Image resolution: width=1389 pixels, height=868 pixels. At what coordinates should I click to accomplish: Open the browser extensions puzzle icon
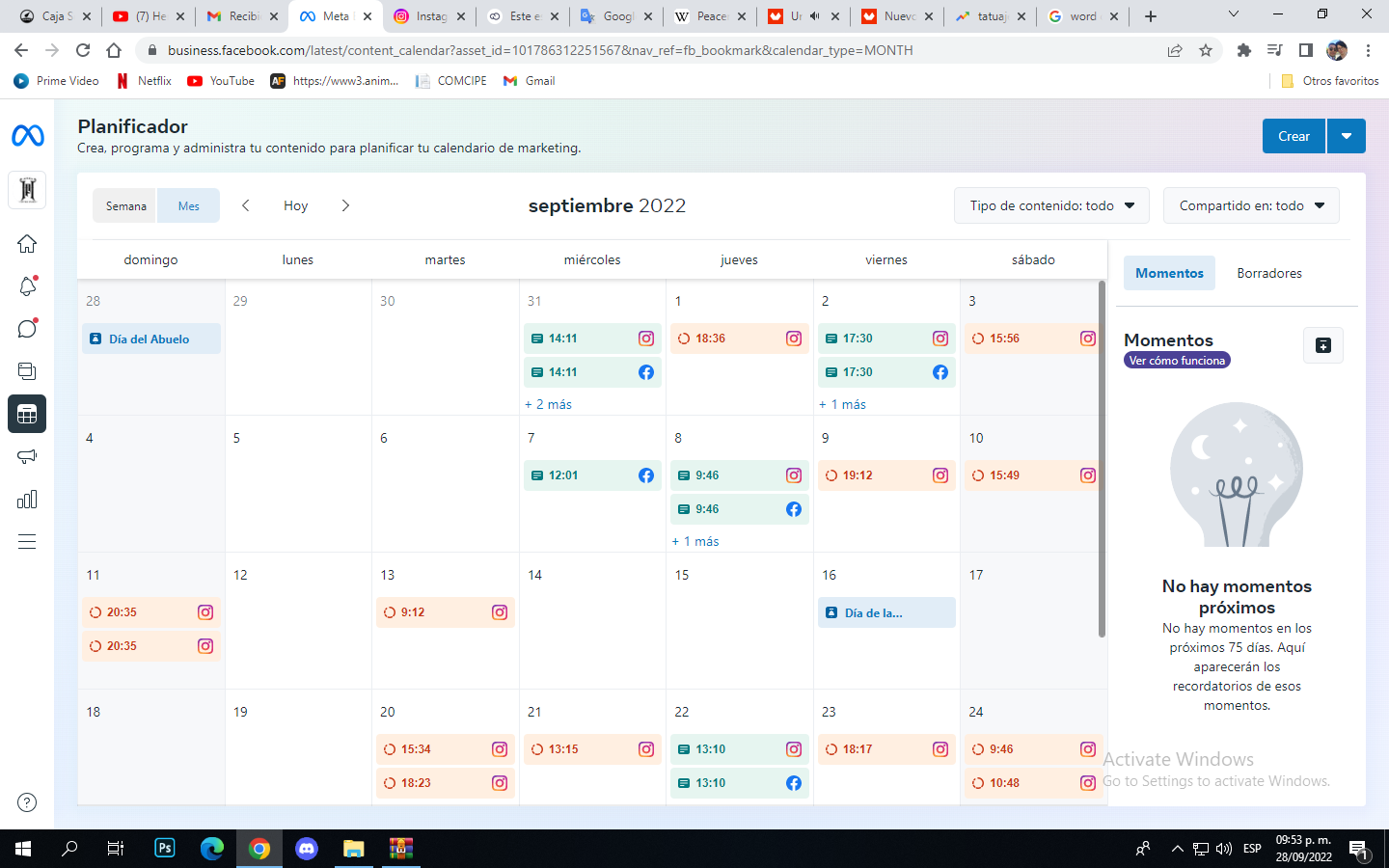(1244, 50)
